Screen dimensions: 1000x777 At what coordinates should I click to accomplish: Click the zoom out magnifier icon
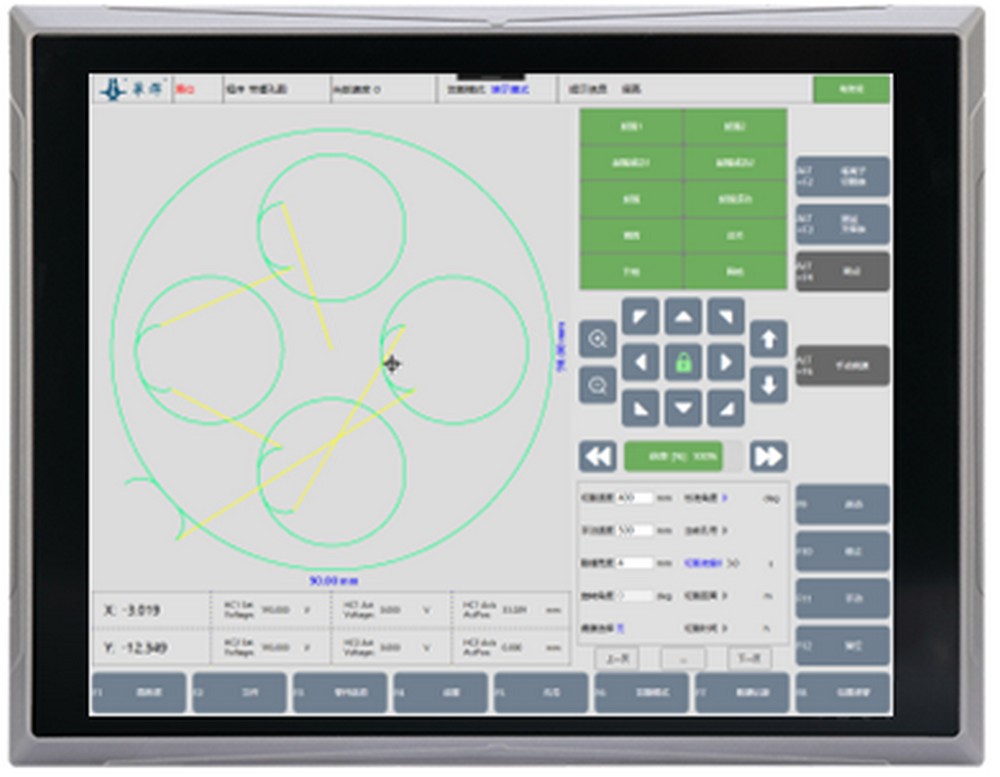[x=598, y=385]
